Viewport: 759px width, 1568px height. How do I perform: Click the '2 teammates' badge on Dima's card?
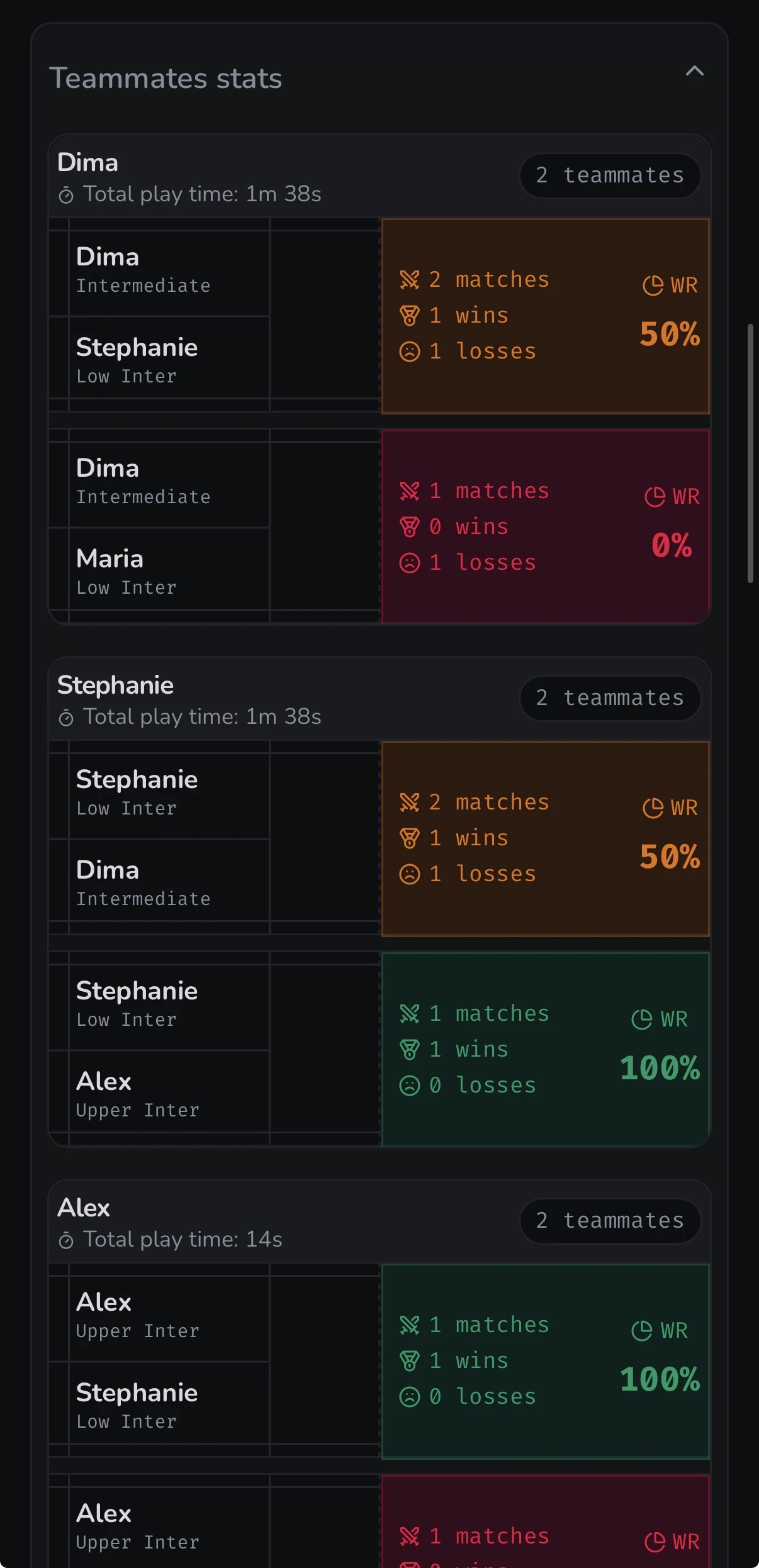click(609, 176)
